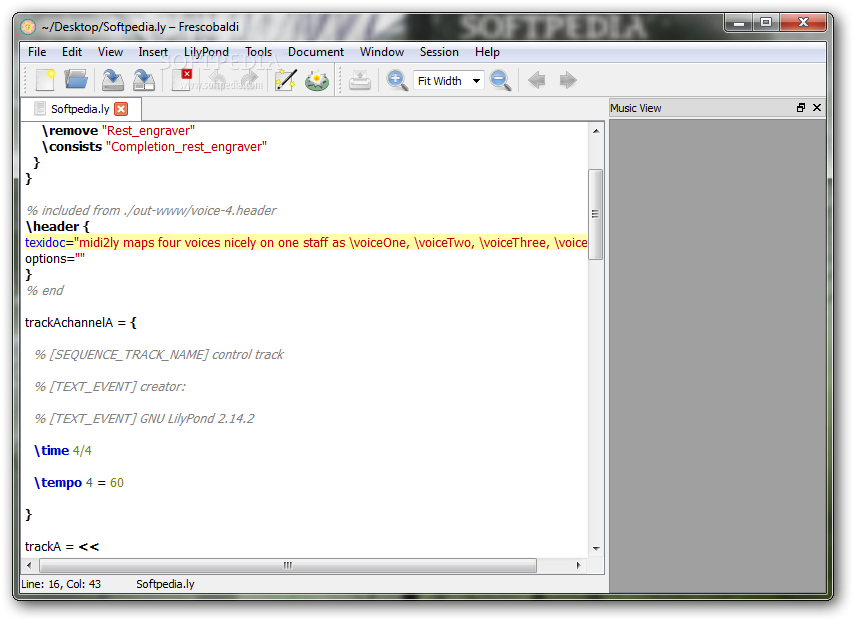Viewport: 854px width, 621px height.
Task: Click inside the gray Music View area
Action: [x=717, y=356]
